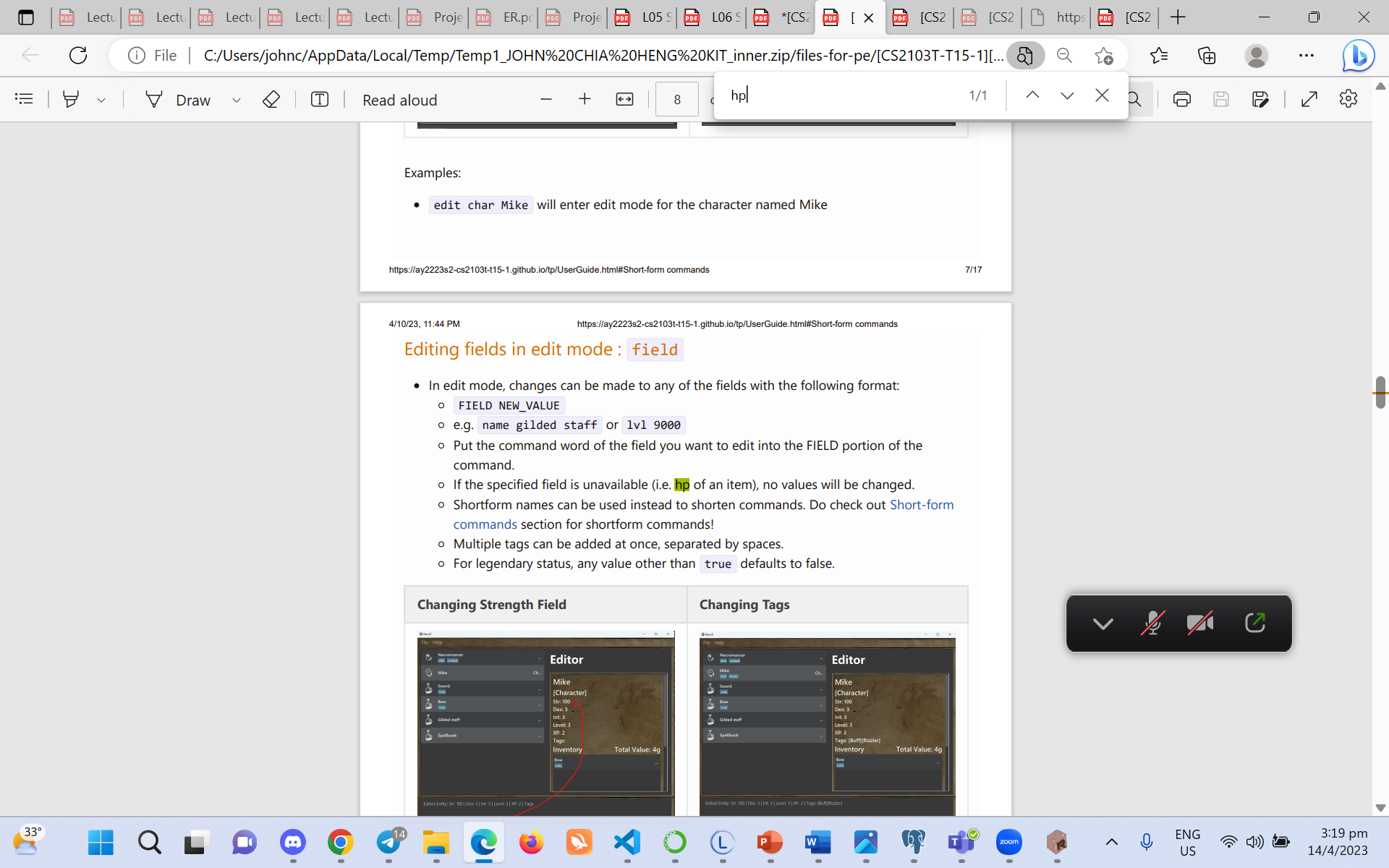
Task: Open the Short-form commands link
Action: (x=921, y=505)
